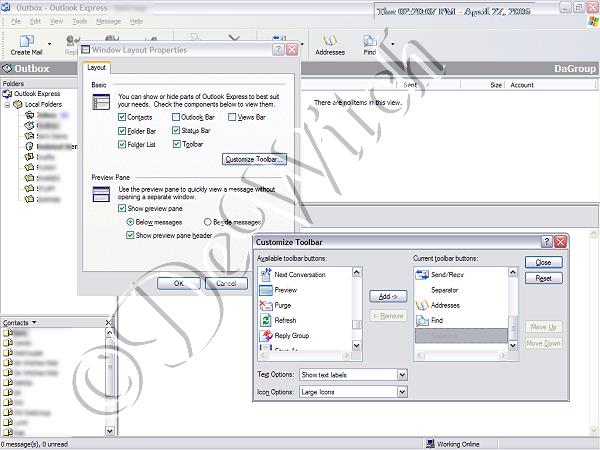Select the Beside messages radio button
The image size is (600, 450).
click(x=208, y=222)
